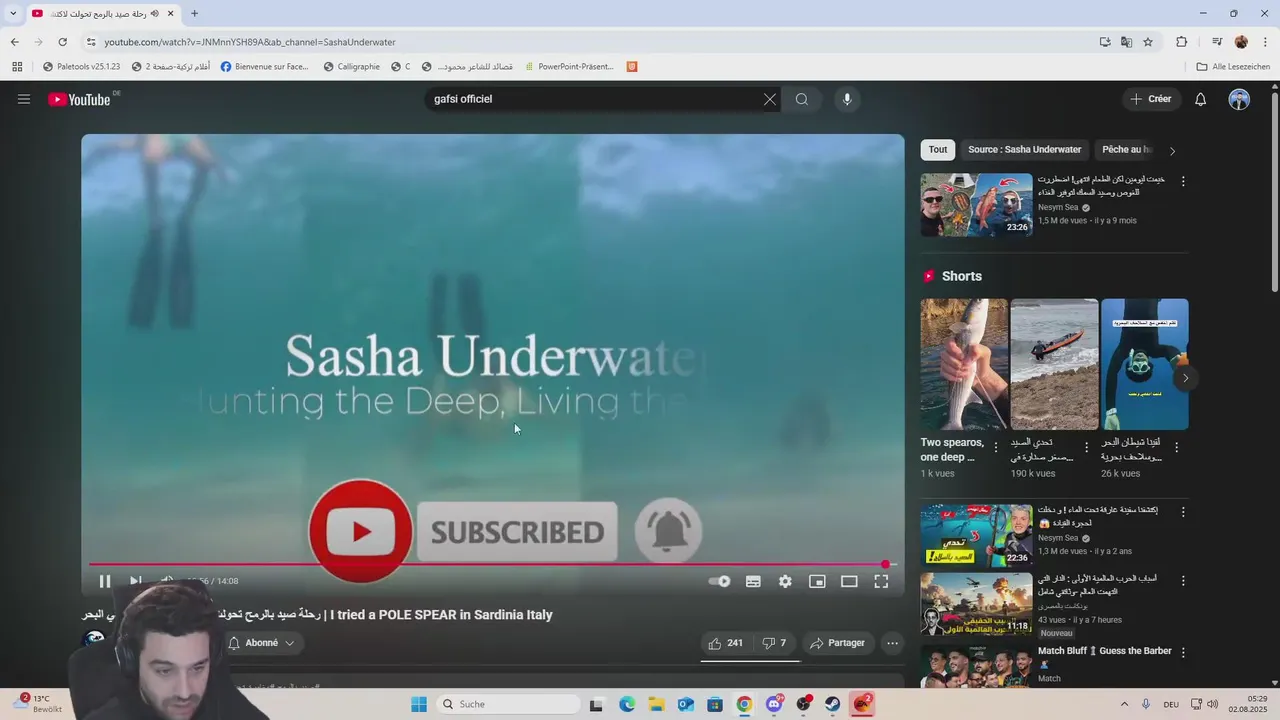This screenshot has width=1280, height=720.
Task: Open more actions below the video
Action: point(893,643)
